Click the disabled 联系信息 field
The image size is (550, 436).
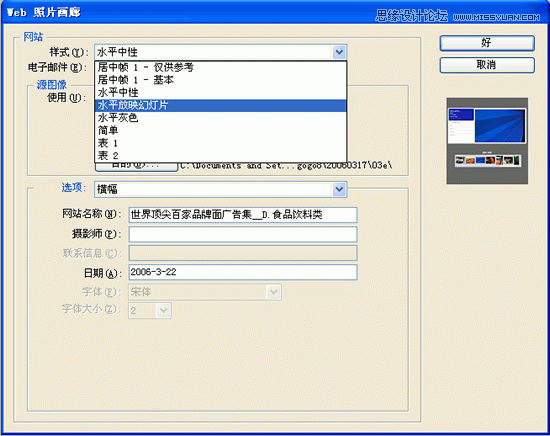243,253
